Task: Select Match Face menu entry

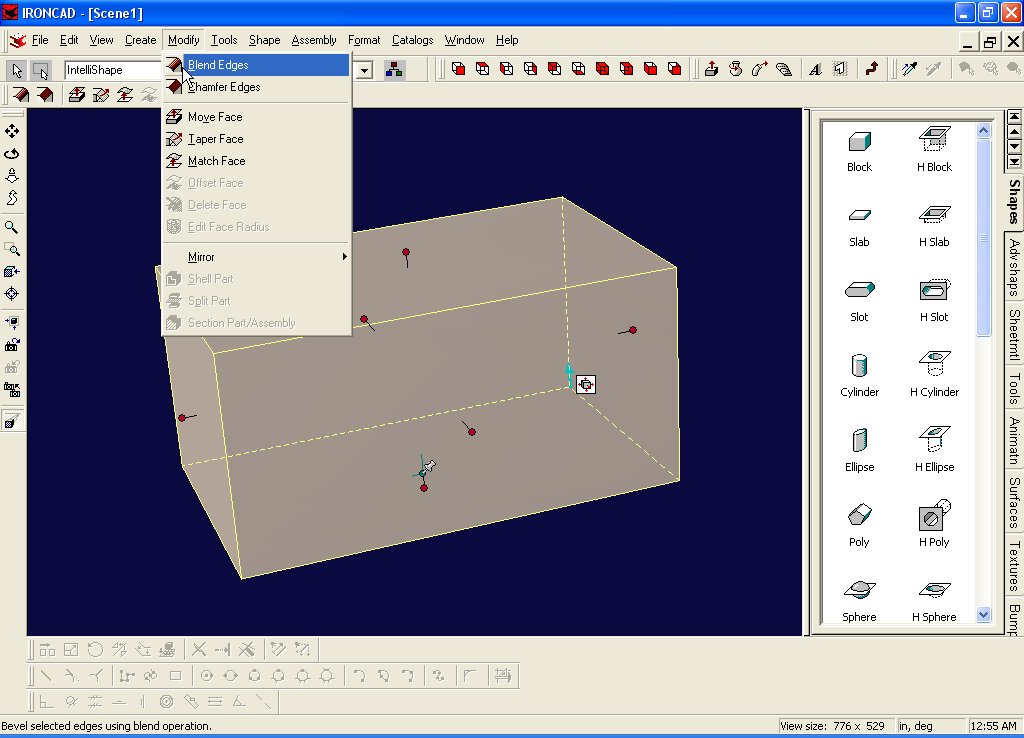Action: [x=256, y=161]
